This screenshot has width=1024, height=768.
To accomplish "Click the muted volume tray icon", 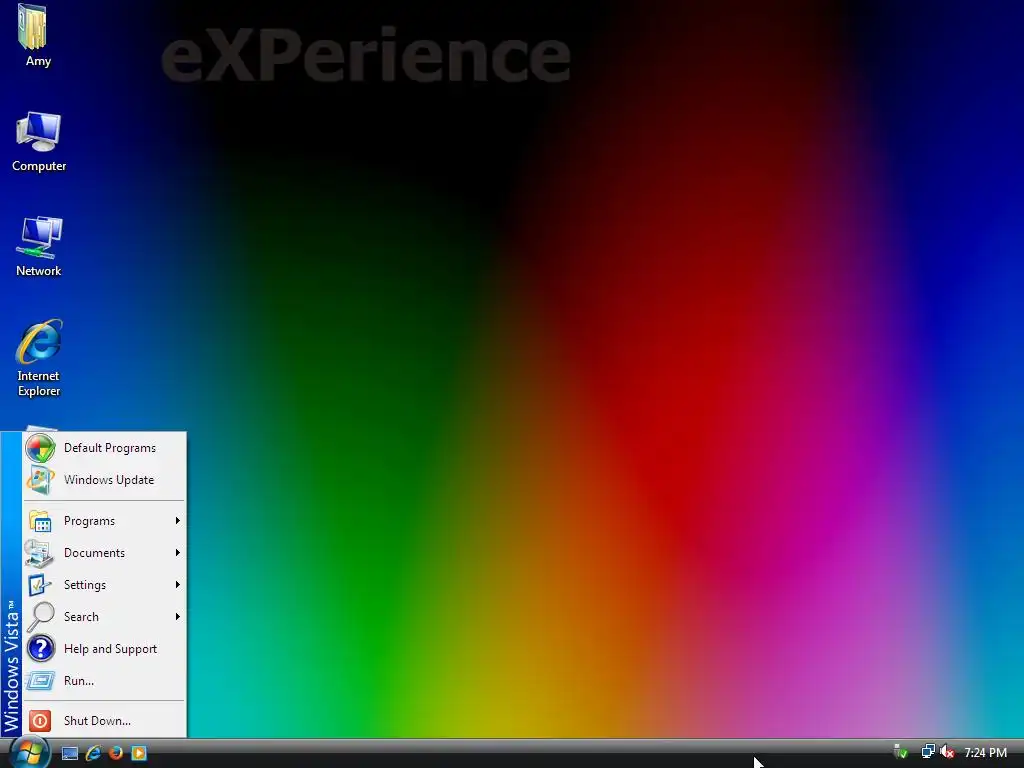I will 947,752.
